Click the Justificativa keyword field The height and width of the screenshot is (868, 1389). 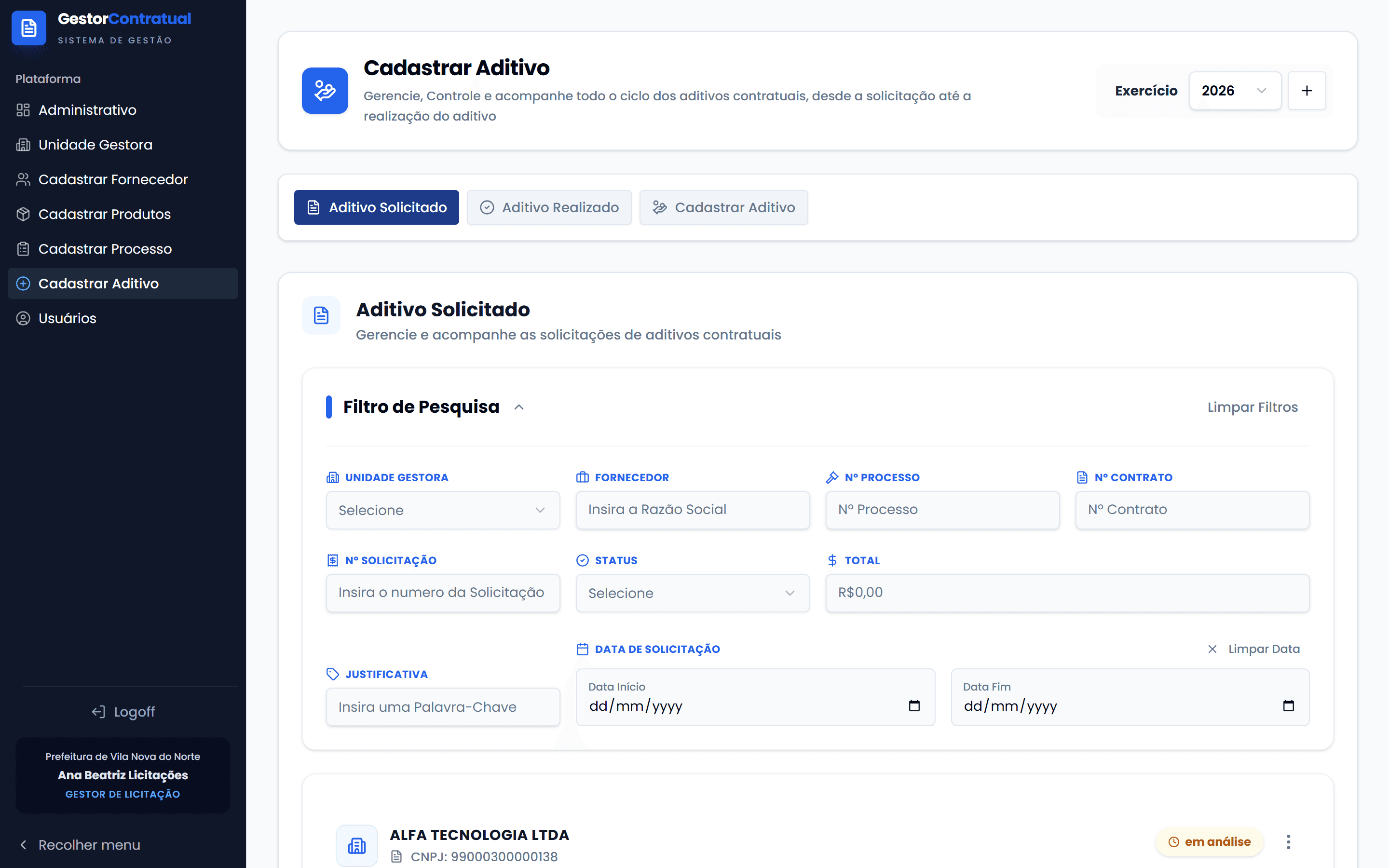coord(443,706)
